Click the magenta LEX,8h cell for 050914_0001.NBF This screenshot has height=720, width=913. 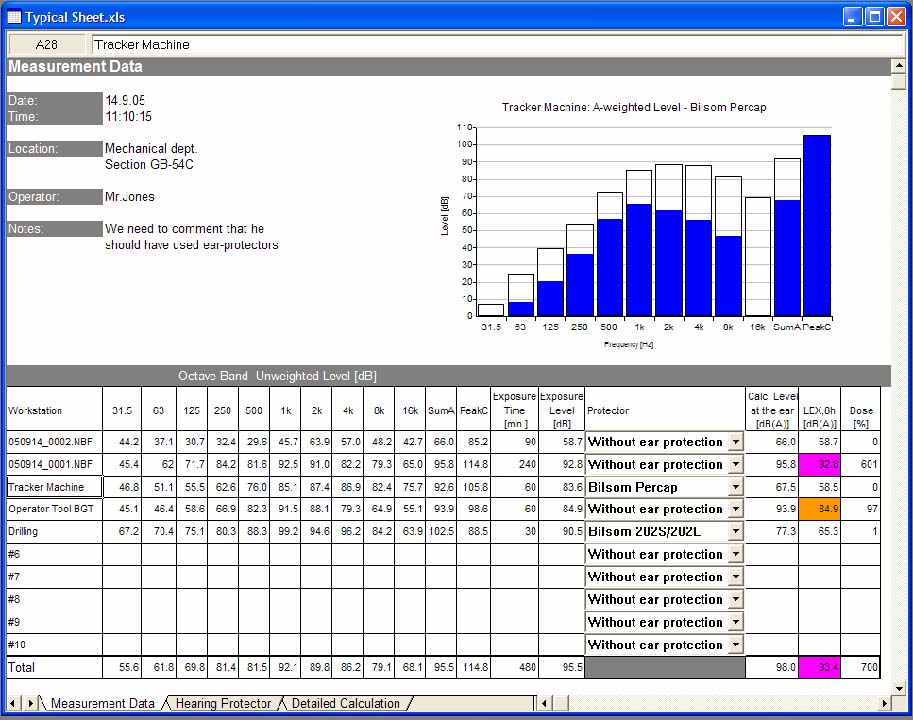tap(819, 464)
